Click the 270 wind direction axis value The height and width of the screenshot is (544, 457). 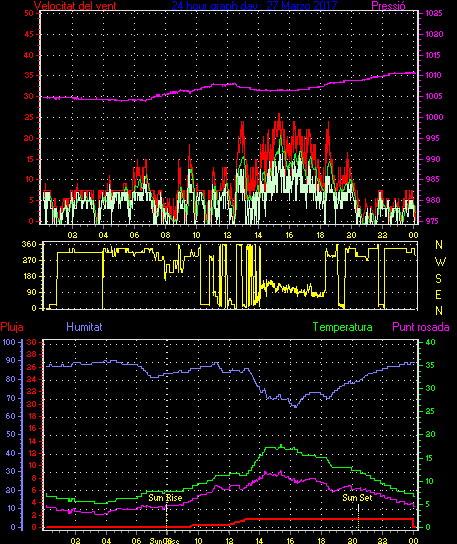(29, 260)
